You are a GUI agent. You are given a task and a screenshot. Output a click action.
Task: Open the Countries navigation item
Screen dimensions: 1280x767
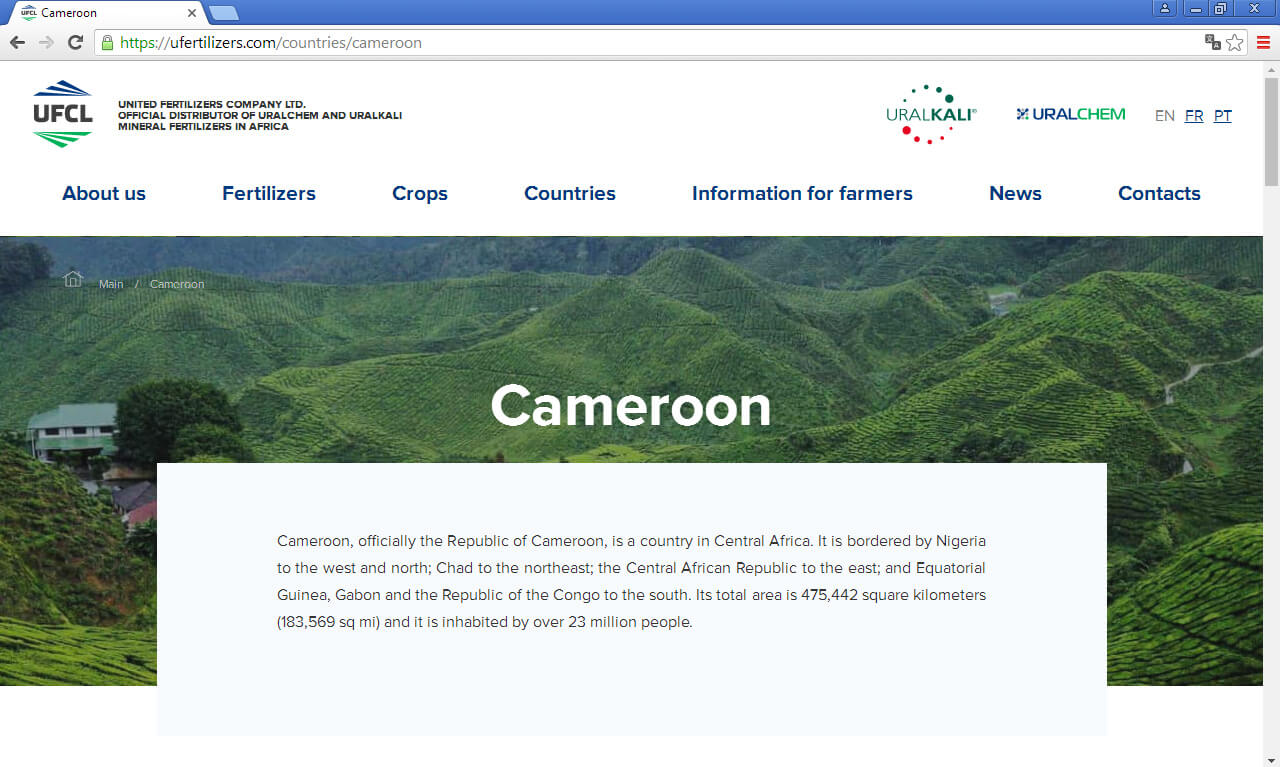point(570,194)
